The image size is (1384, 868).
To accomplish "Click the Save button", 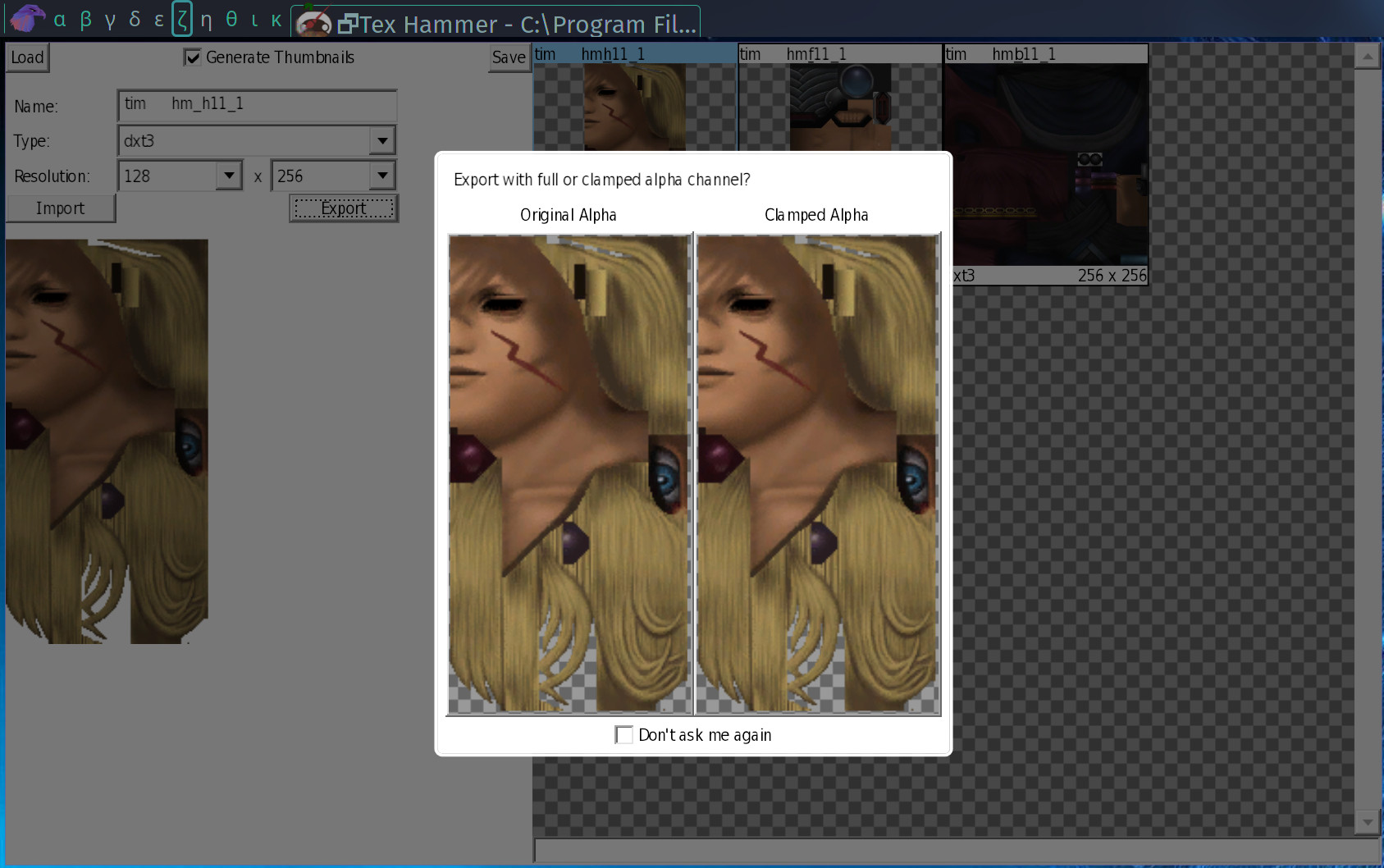I will (509, 57).
